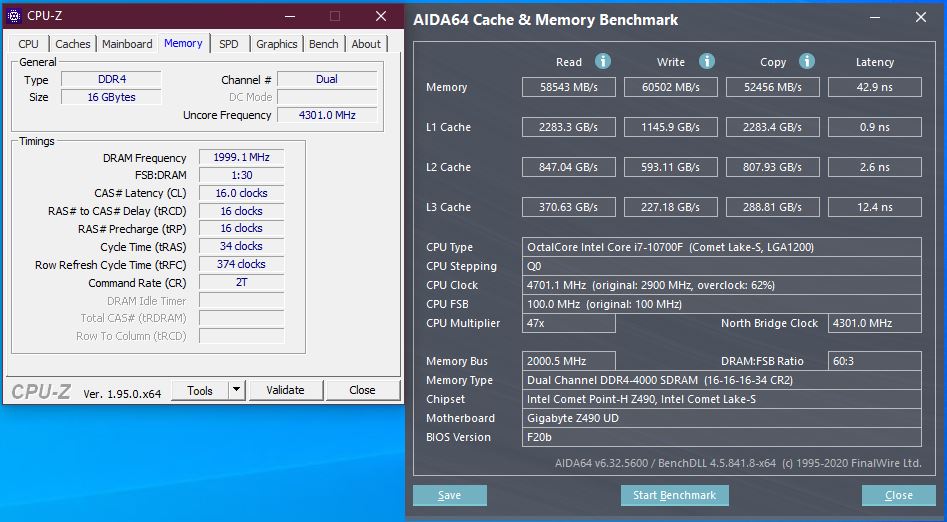
Task: Open the About tab
Action: [366, 44]
